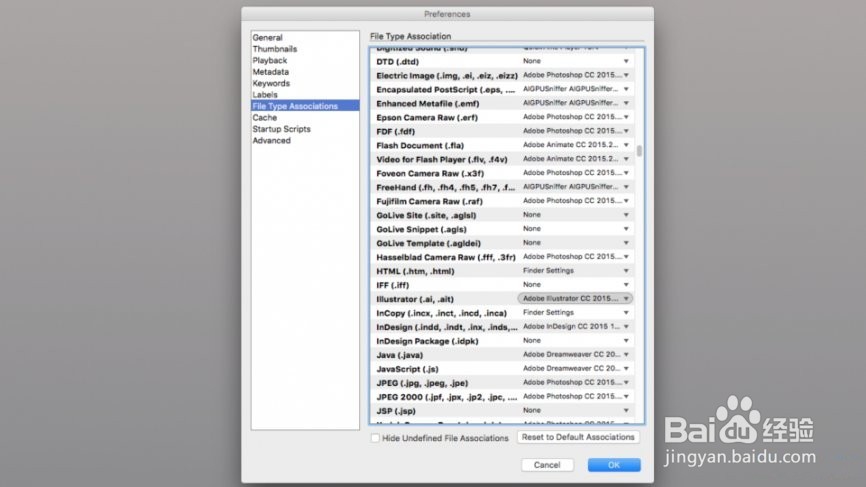Open Advanced preferences section
Screen dimensions: 866x487
[271, 141]
